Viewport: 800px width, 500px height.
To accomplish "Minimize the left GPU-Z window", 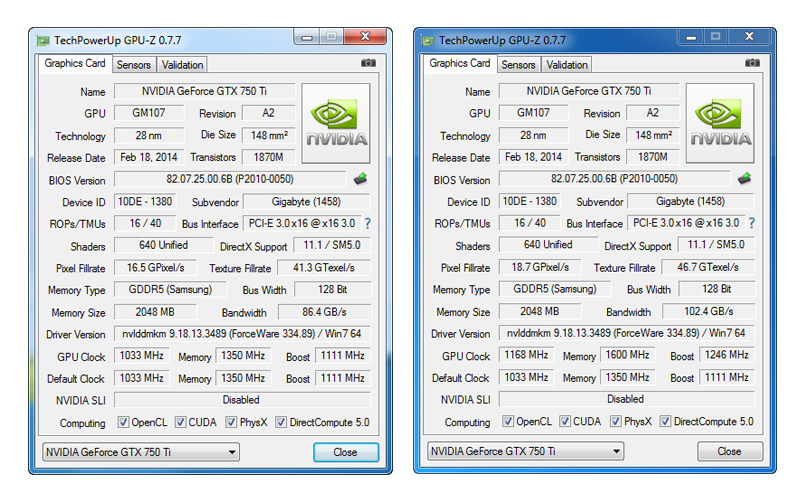I will (x=307, y=36).
